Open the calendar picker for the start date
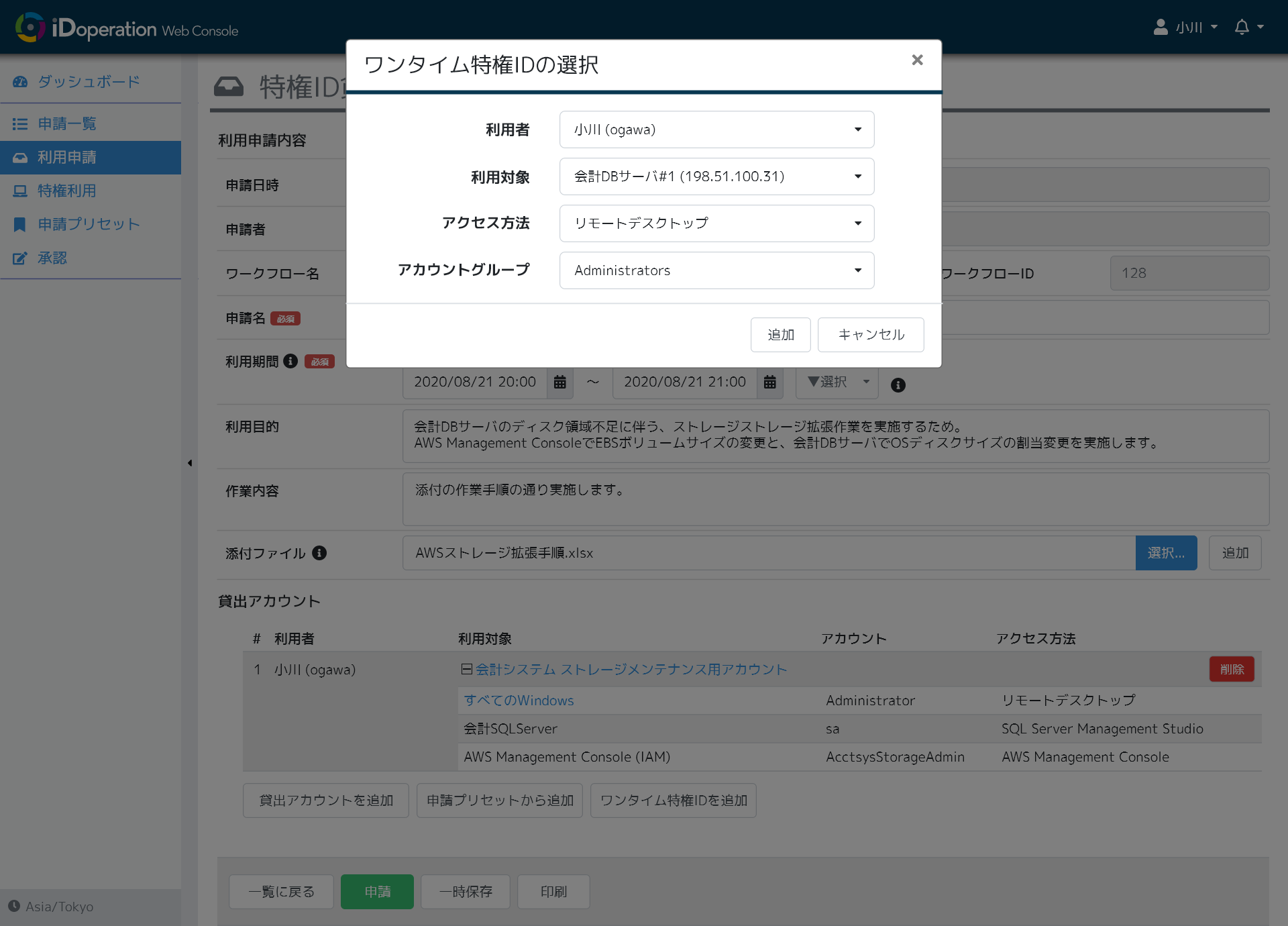The width and height of the screenshot is (1288, 926). click(561, 382)
